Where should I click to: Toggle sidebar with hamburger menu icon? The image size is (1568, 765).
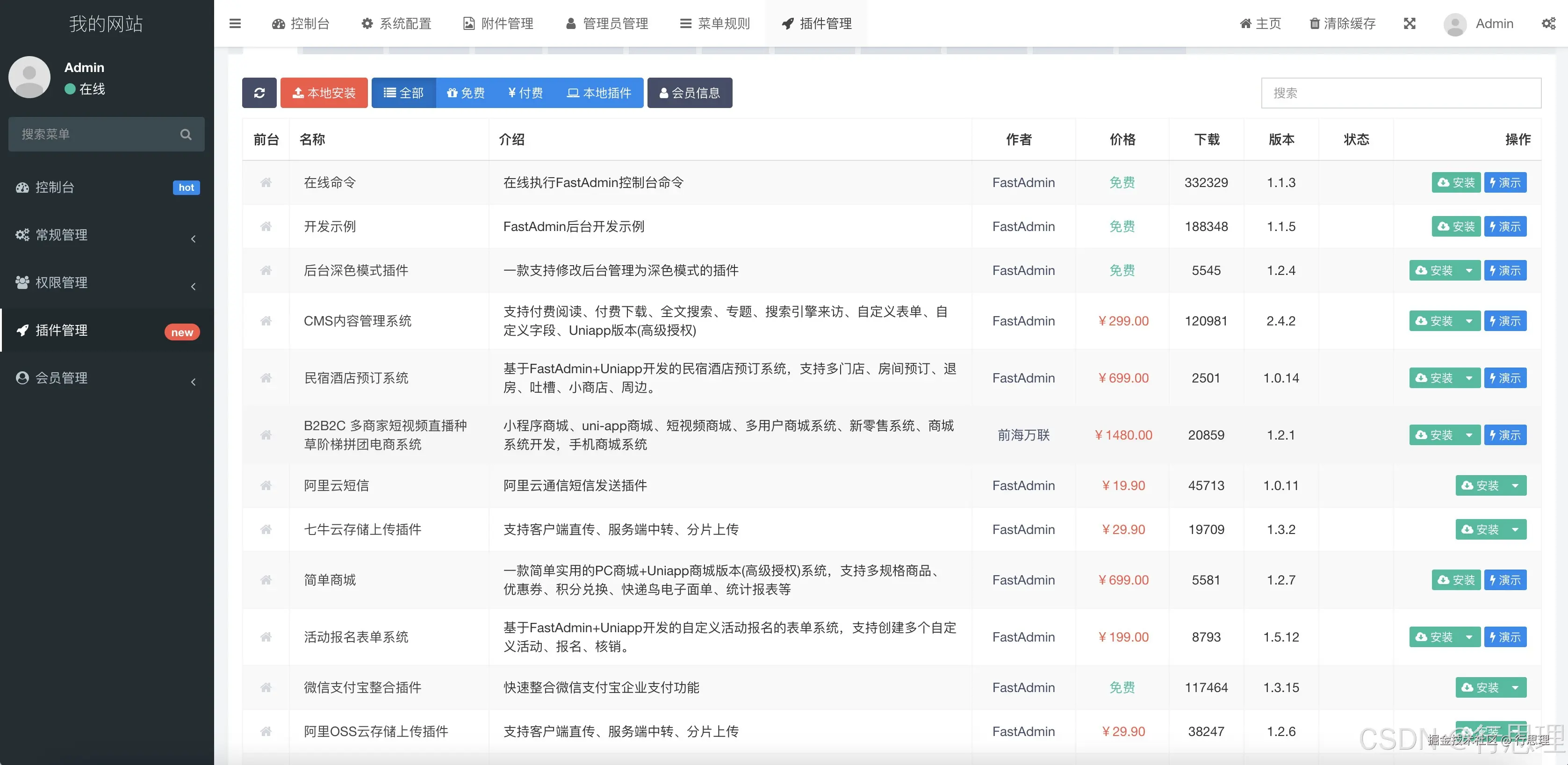coord(235,24)
